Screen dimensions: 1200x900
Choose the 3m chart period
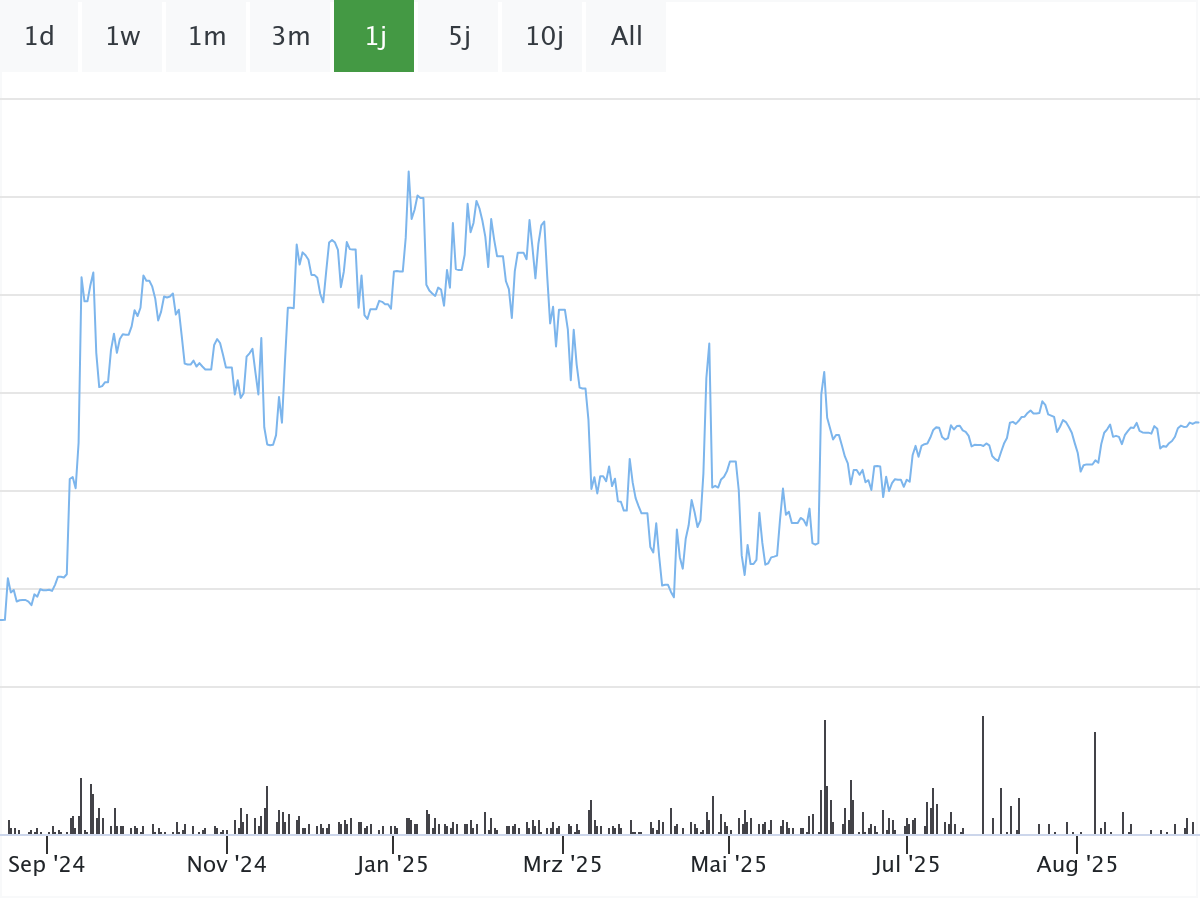click(291, 37)
